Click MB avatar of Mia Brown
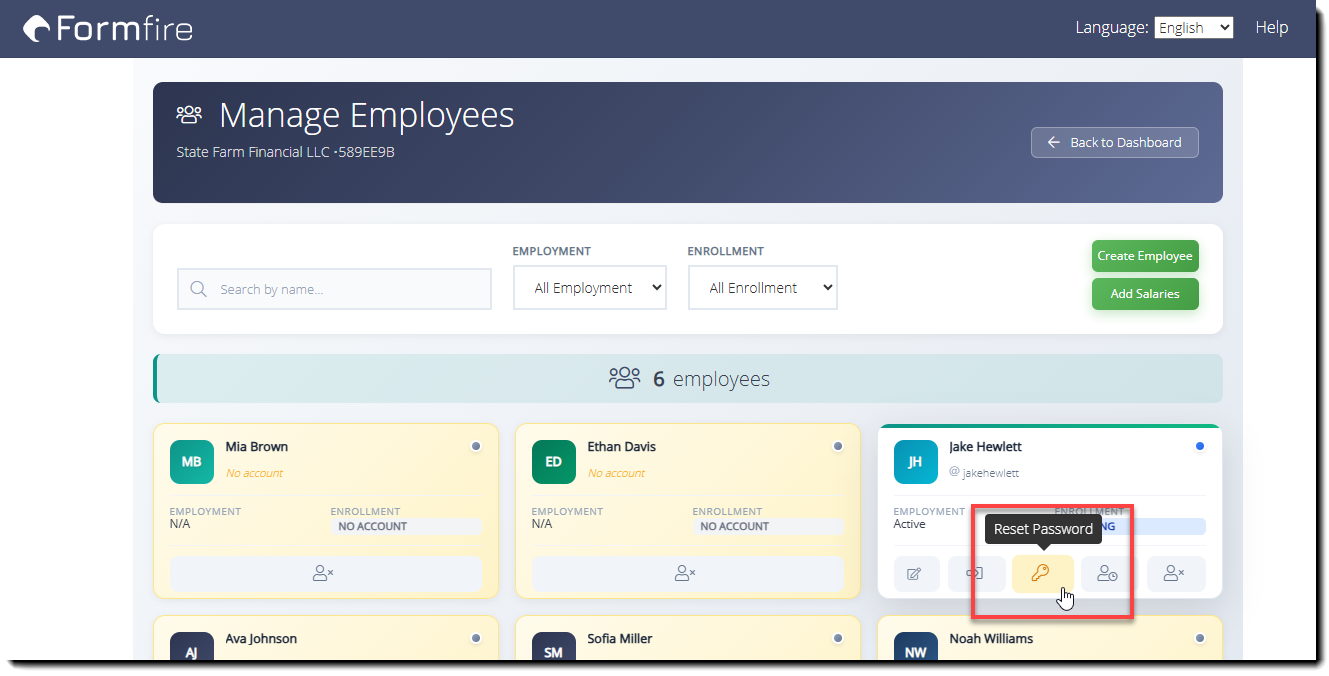Screen dimensions: 1329x676 coord(192,462)
